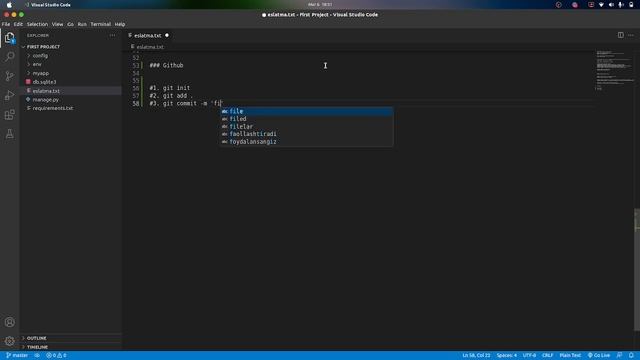Change the Spaces: 4 indentation setting
The image size is (640, 360).
(507, 356)
